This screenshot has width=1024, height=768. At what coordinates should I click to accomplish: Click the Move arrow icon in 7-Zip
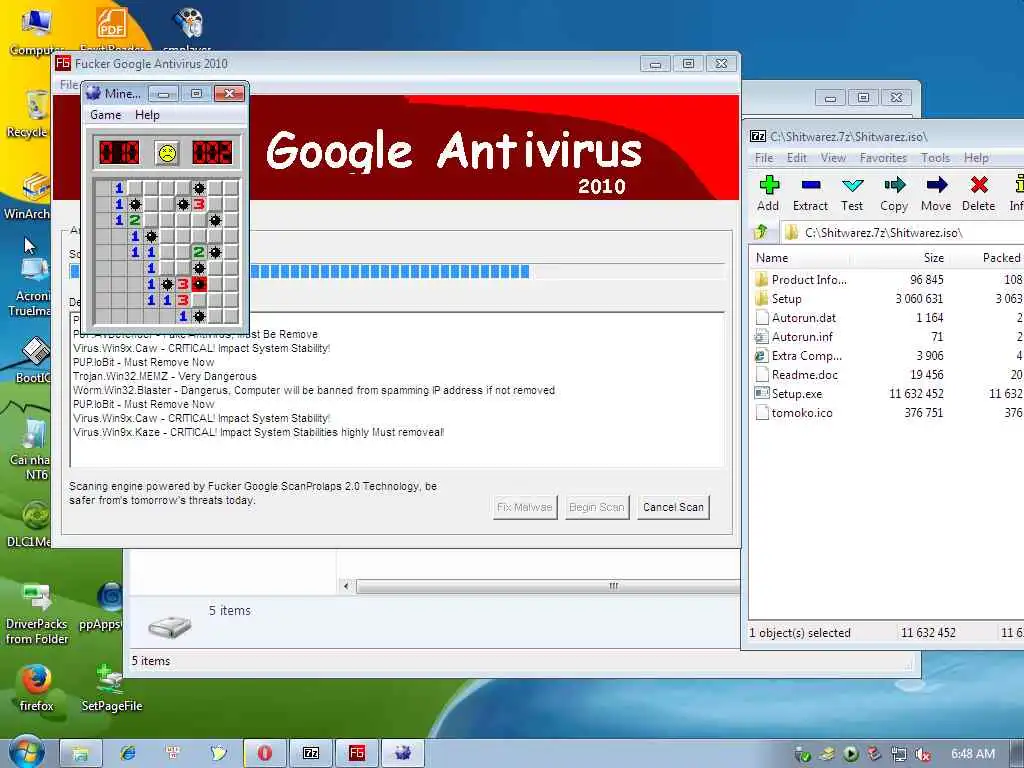936,193
